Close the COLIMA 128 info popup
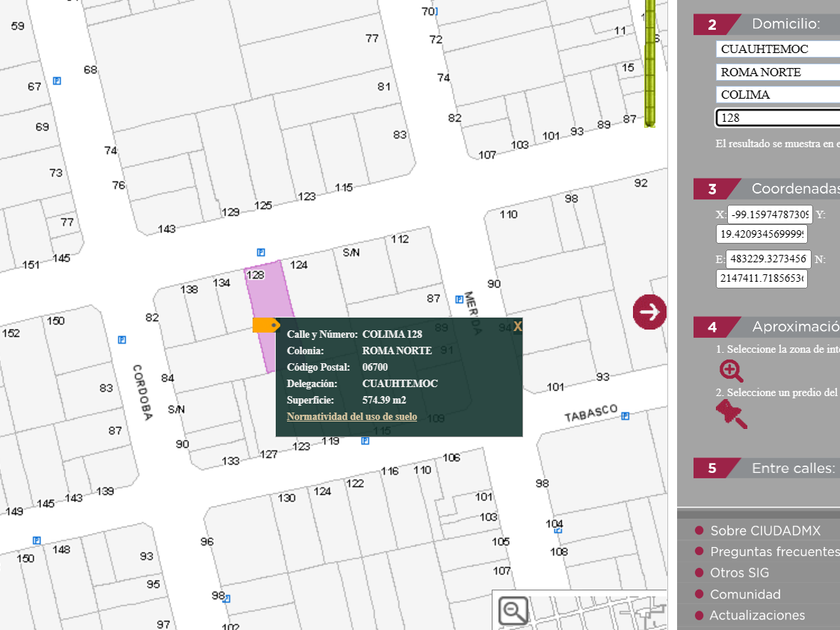This screenshot has height=630, width=840. click(x=517, y=327)
